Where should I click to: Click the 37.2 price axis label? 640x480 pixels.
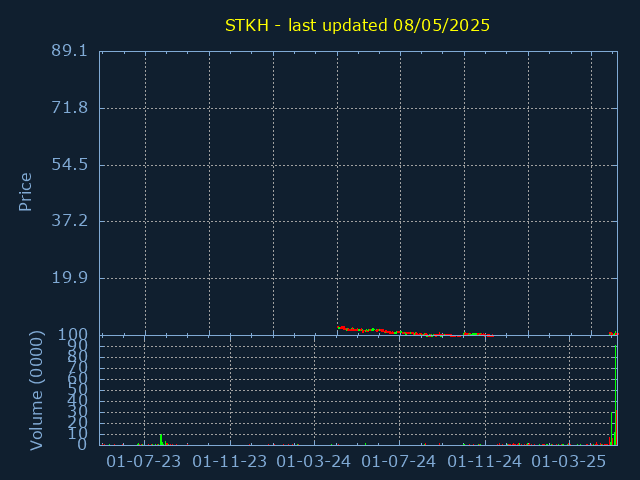pyautogui.click(x=69, y=221)
